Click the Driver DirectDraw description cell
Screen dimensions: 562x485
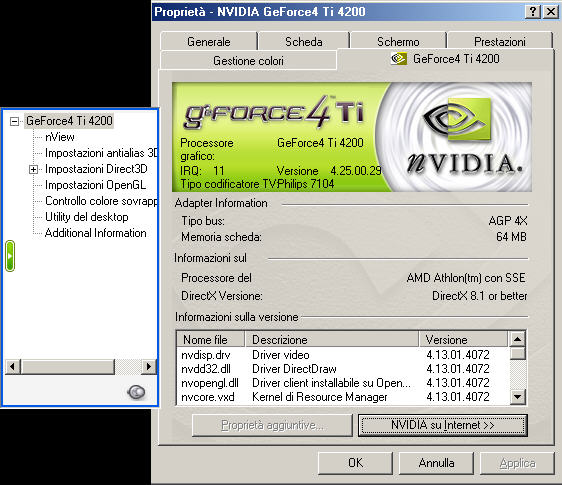[x=294, y=369]
